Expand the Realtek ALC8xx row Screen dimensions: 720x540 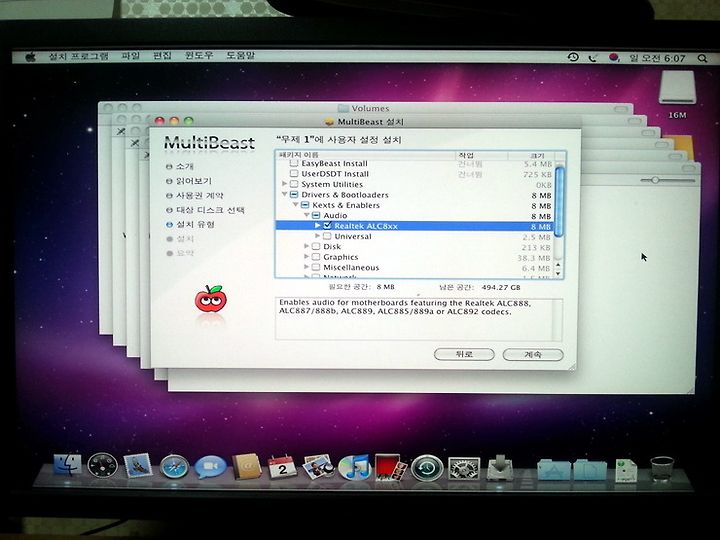coord(317,226)
